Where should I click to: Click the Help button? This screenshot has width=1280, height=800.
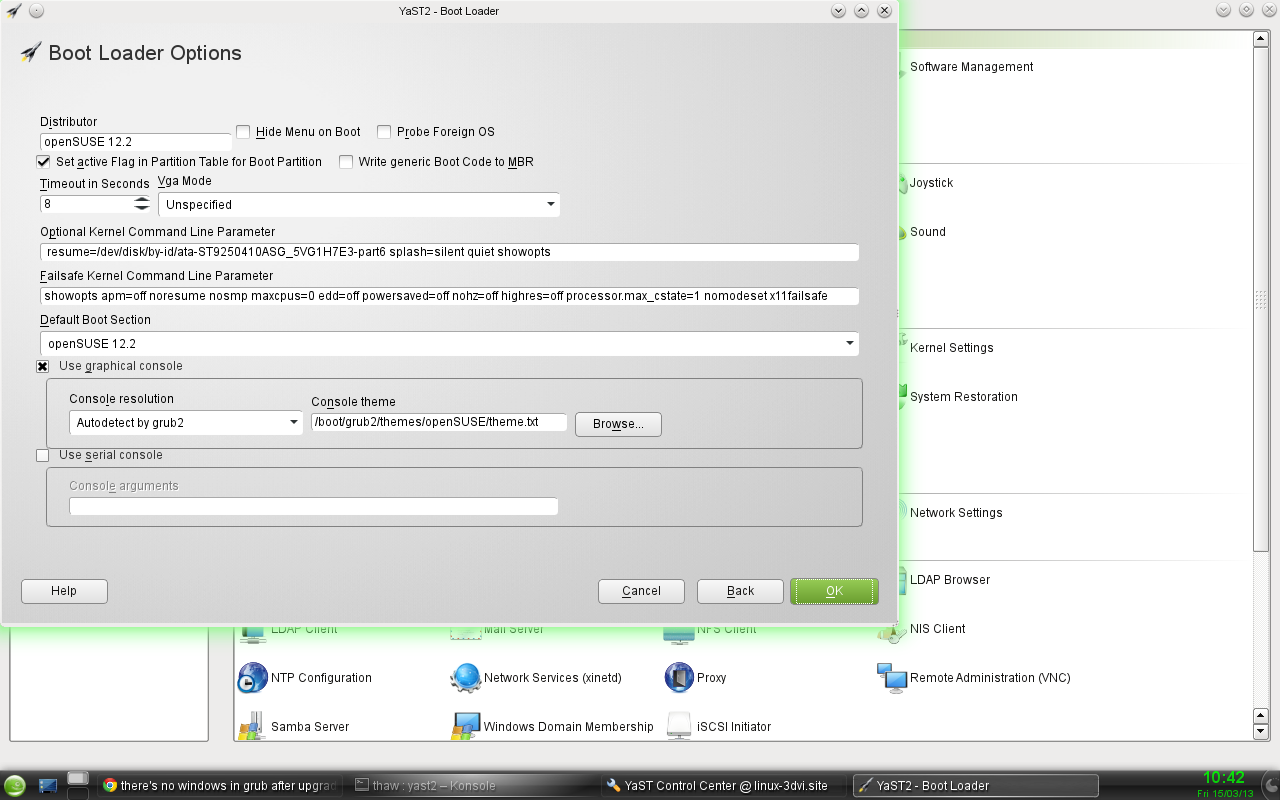pyautogui.click(x=64, y=591)
